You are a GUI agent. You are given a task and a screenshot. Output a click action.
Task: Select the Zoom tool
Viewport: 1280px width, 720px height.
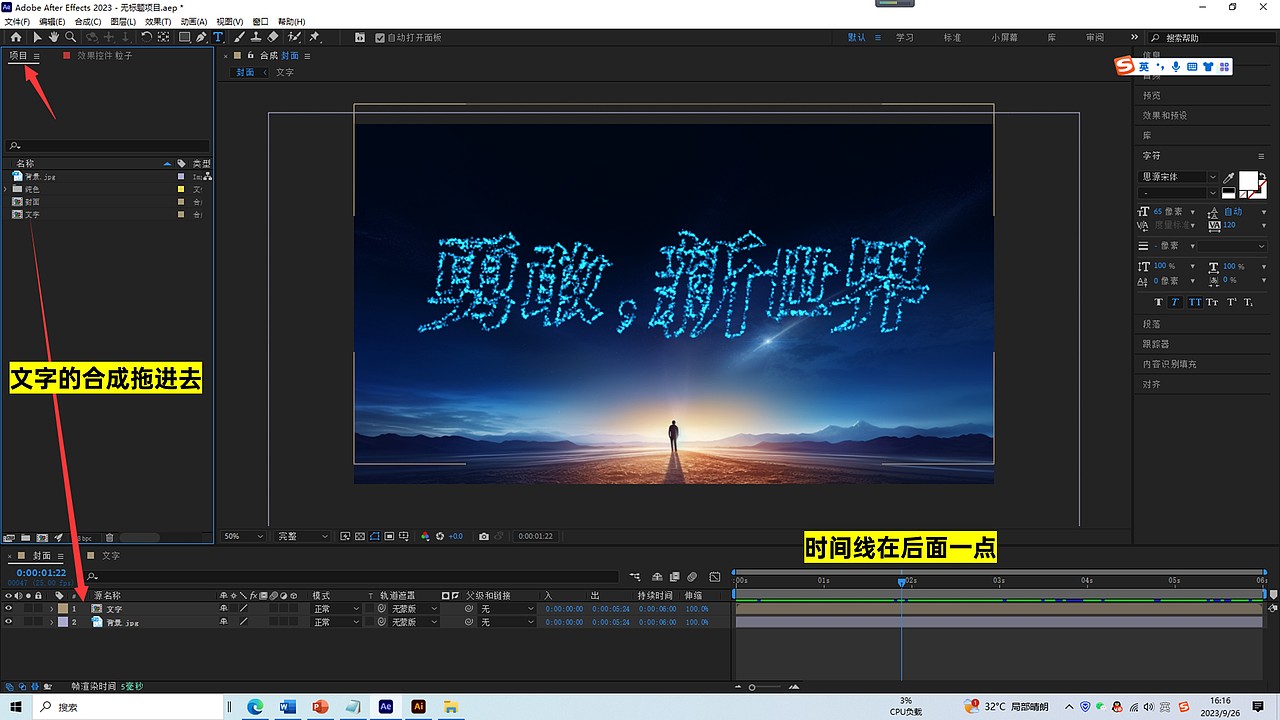click(70, 37)
